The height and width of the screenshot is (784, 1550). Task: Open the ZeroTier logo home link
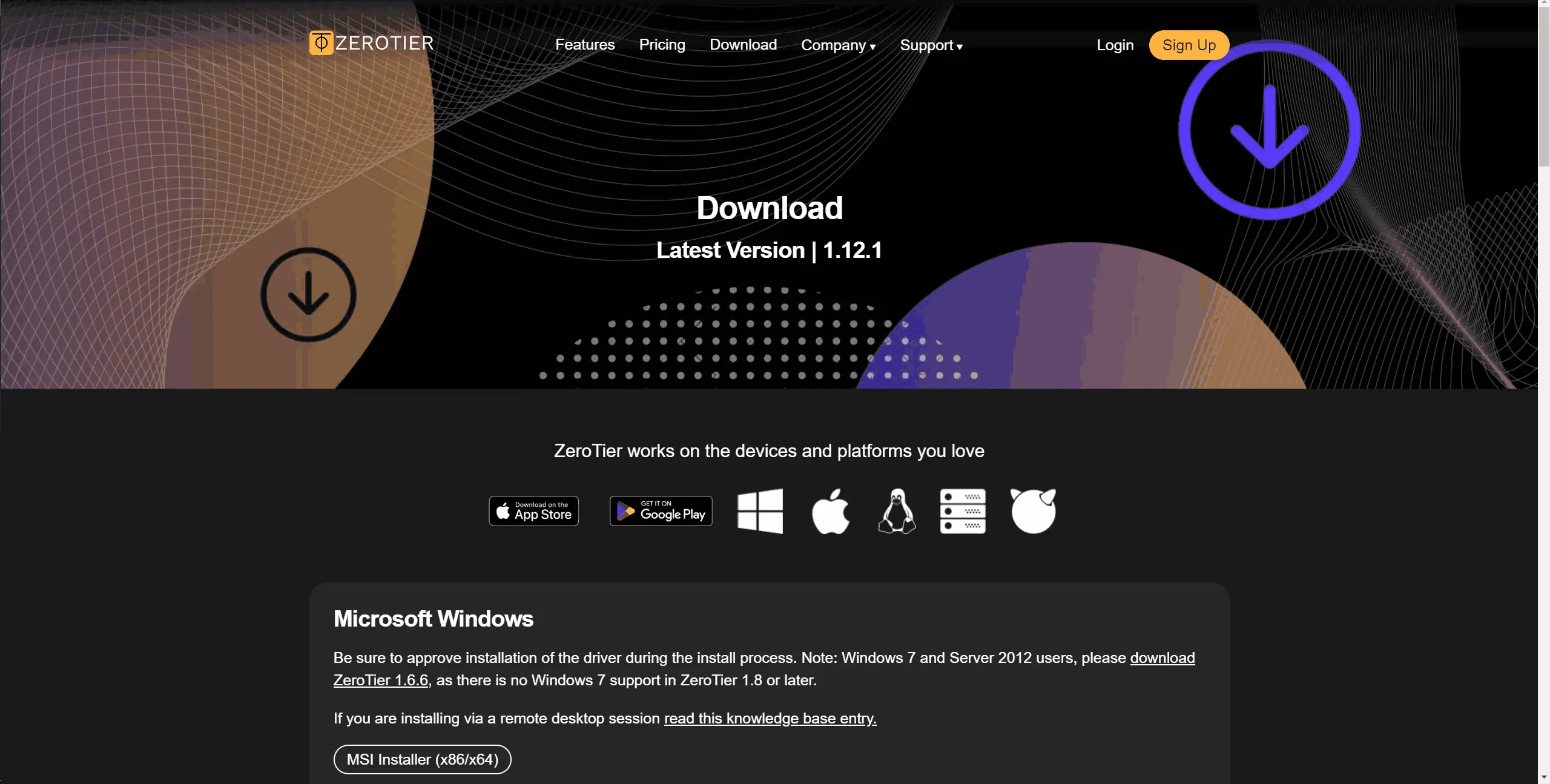(372, 43)
